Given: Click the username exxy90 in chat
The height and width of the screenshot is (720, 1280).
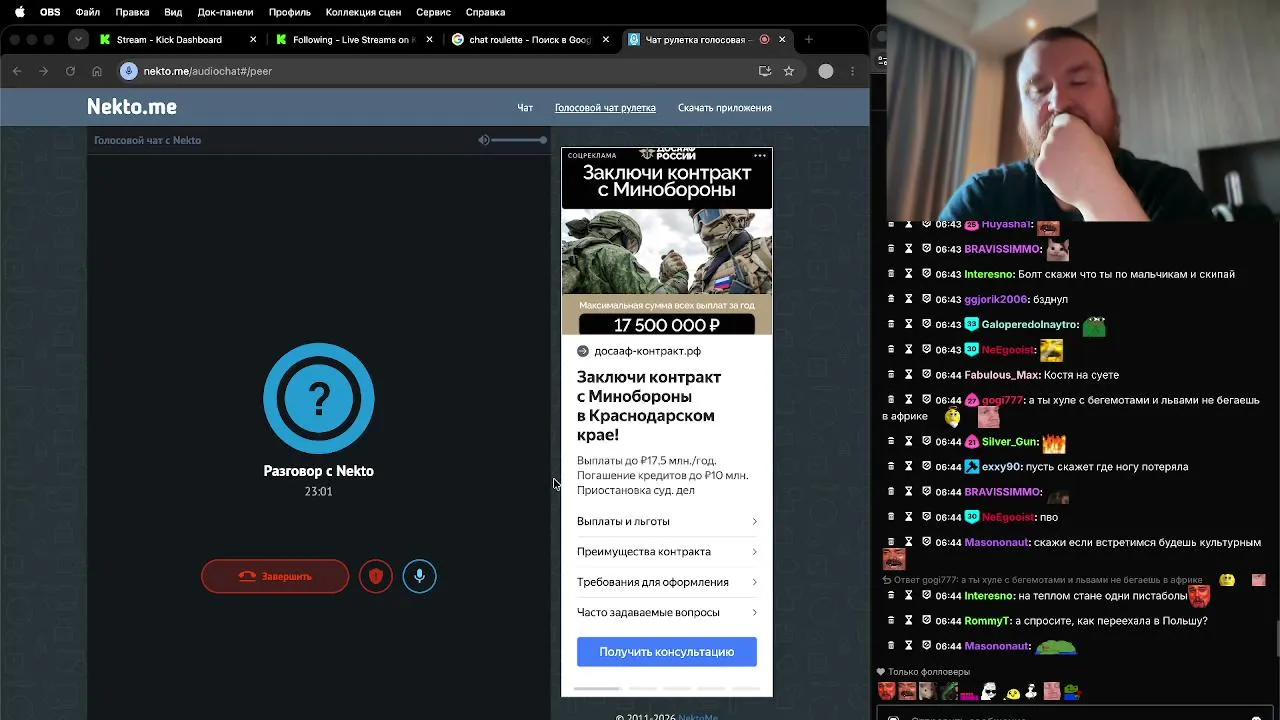Looking at the screenshot, I should (1000, 467).
